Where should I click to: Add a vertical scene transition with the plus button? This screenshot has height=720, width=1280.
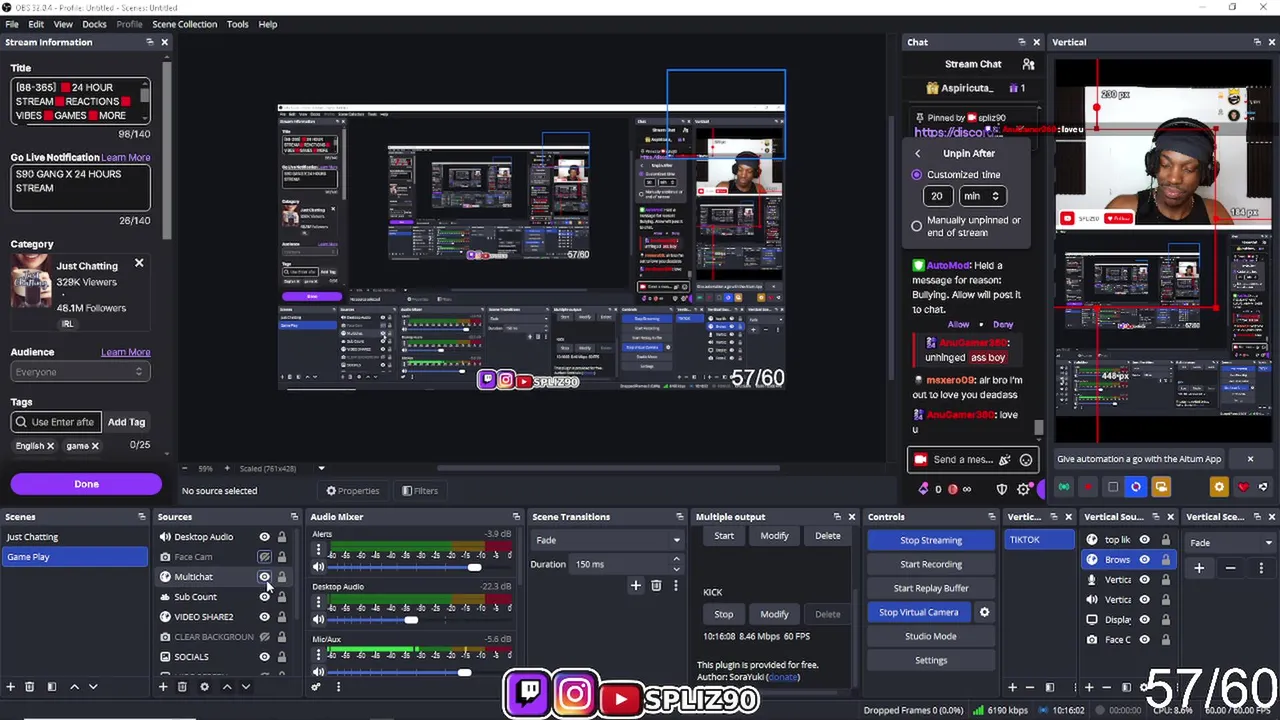pyautogui.click(x=1199, y=568)
